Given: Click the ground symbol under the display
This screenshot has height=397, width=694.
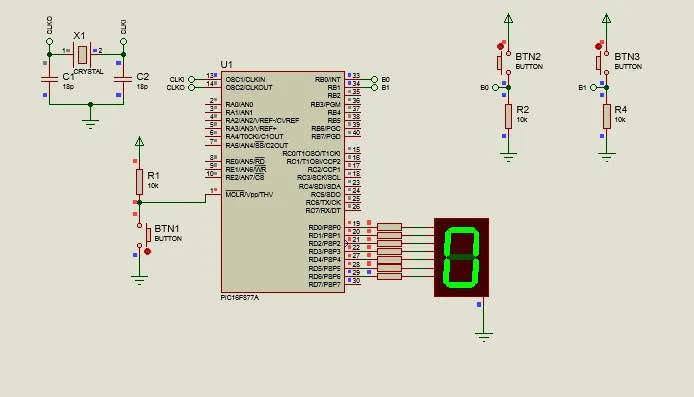Looking at the screenshot, I should coord(484,337).
